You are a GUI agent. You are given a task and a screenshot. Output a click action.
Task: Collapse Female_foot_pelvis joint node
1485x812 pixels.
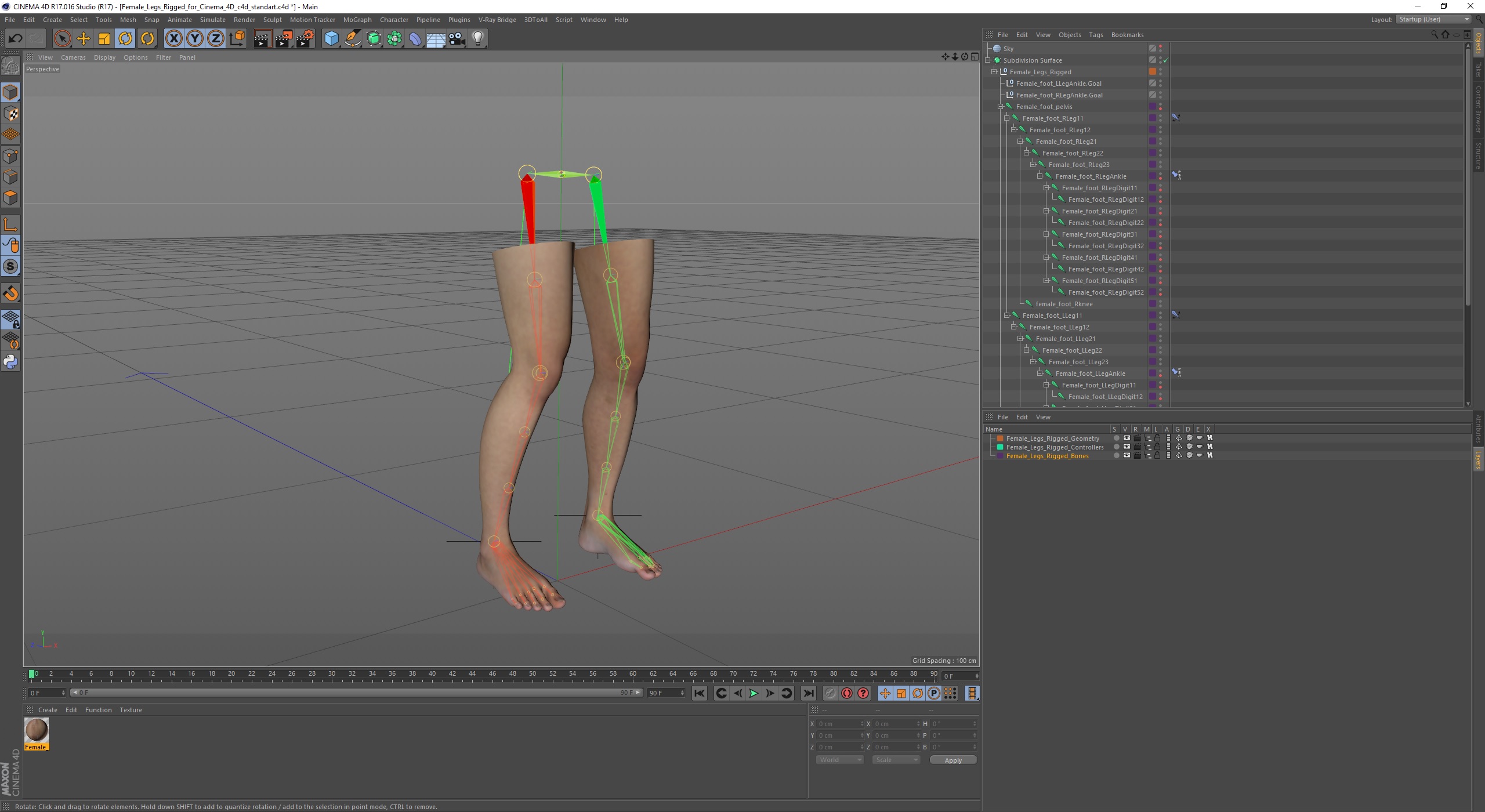[1001, 107]
